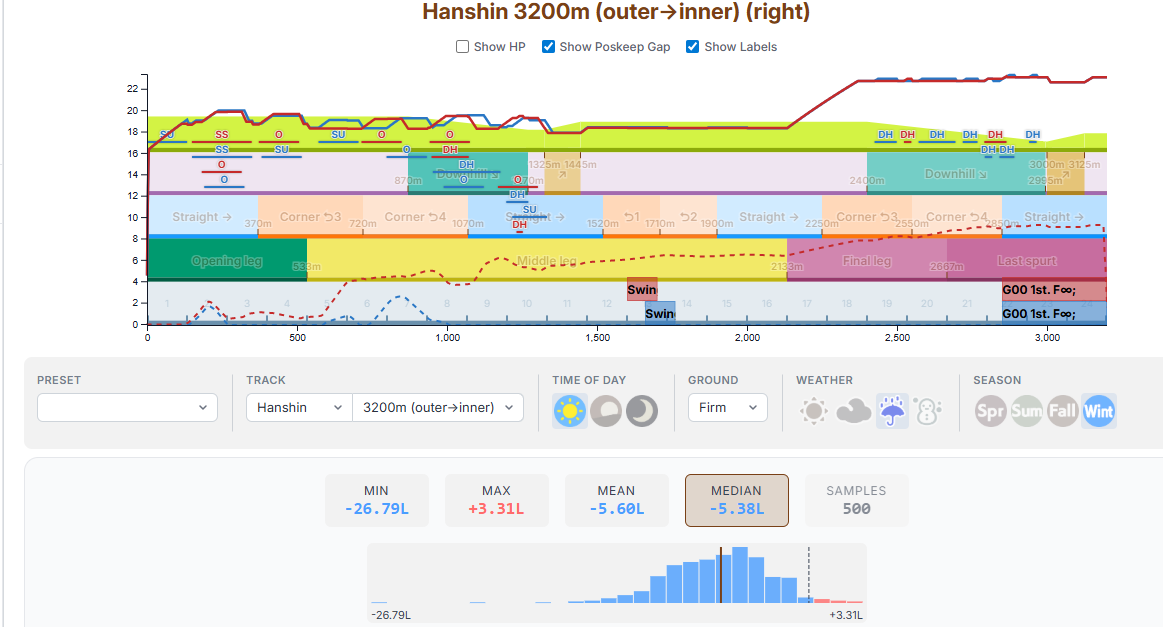The width and height of the screenshot is (1163, 627).
Task: Select the MEDIAN statistic card
Action: click(737, 500)
